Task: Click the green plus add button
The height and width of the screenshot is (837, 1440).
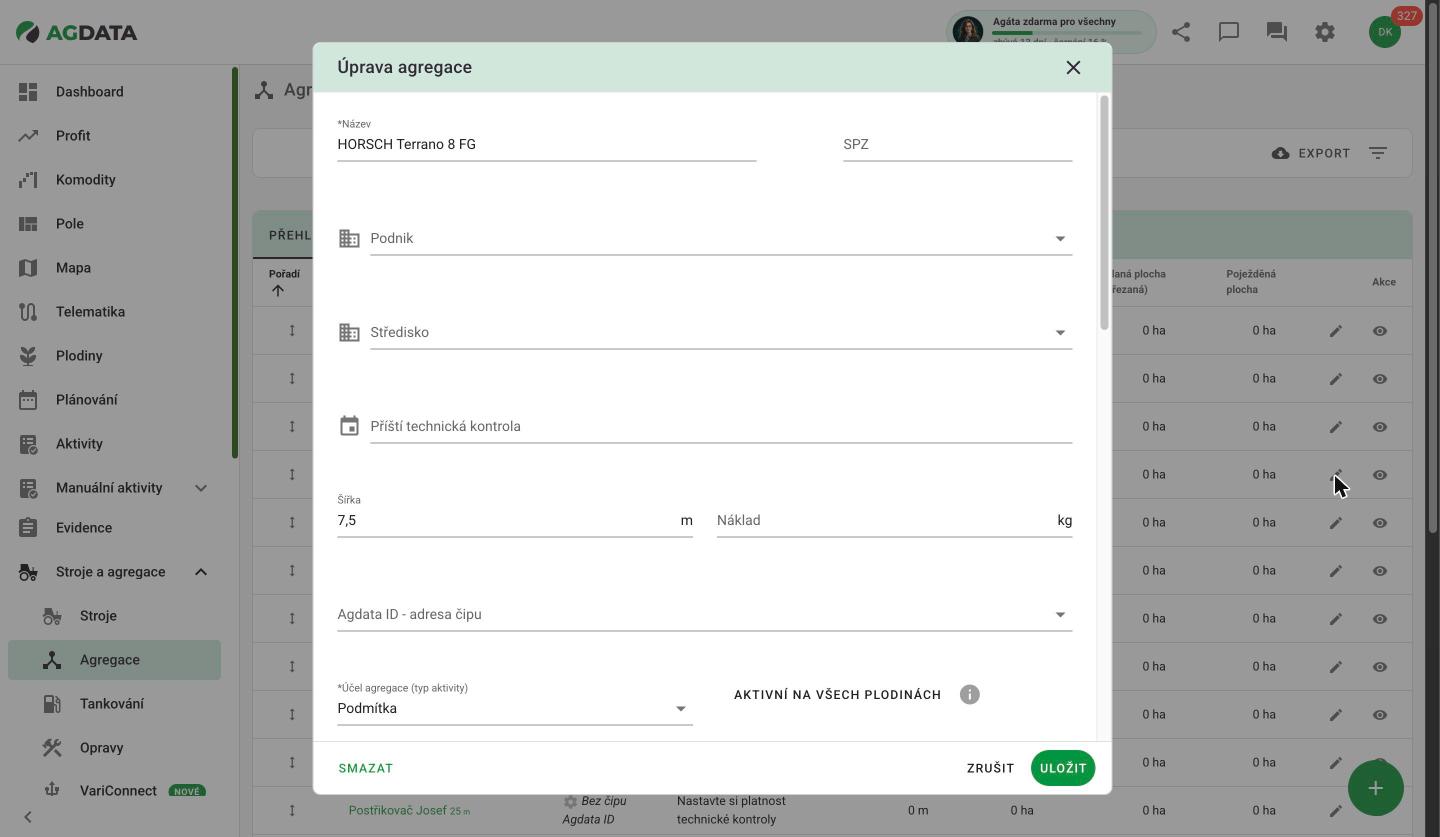Action: (1375, 788)
